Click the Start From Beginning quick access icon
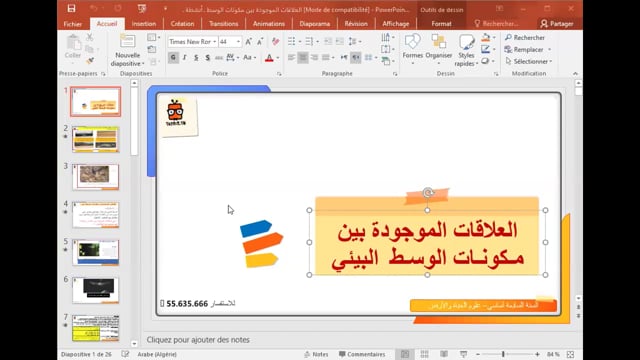The height and width of the screenshot is (360, 640). 142,9
